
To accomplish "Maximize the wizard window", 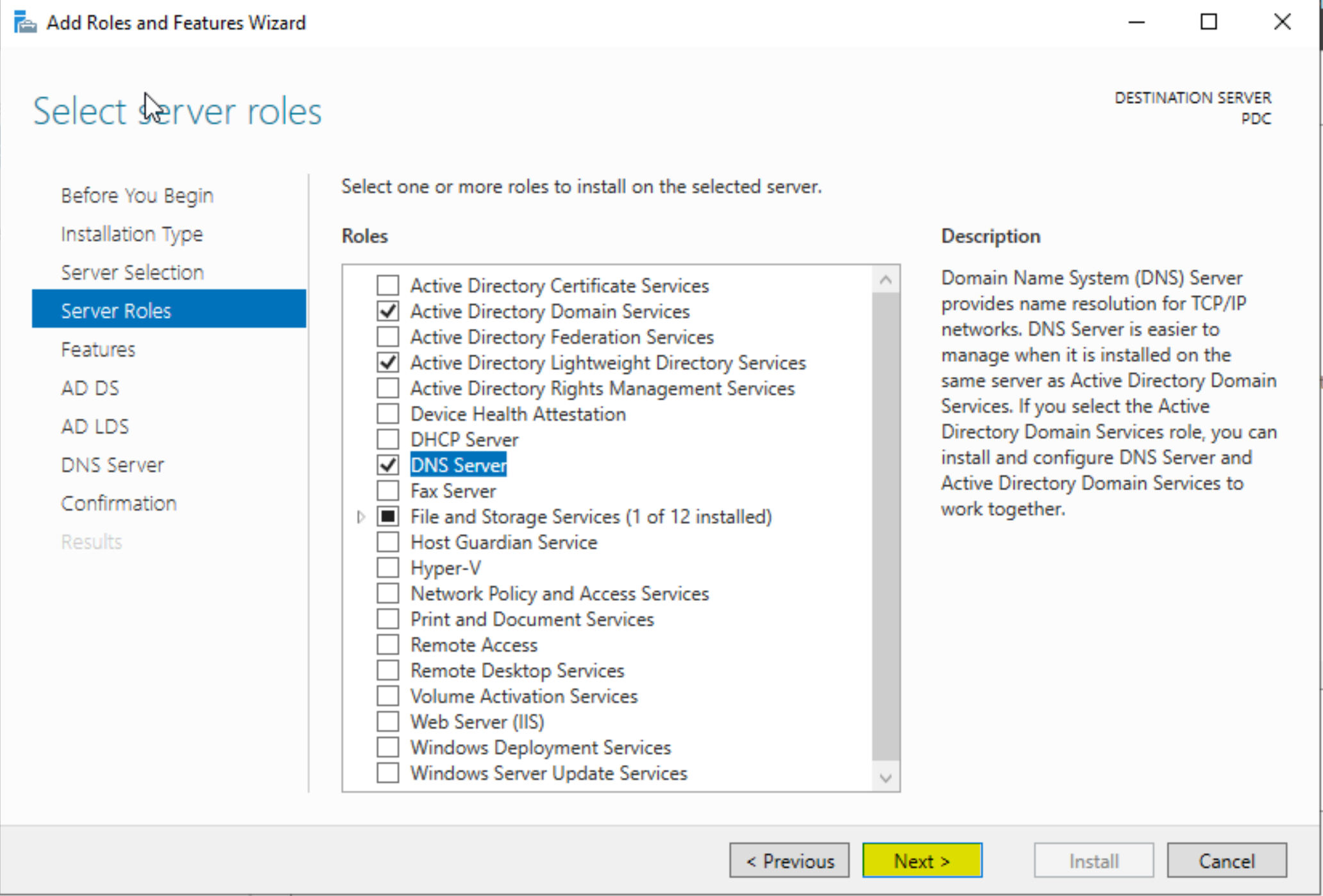I will [1209, 22].
